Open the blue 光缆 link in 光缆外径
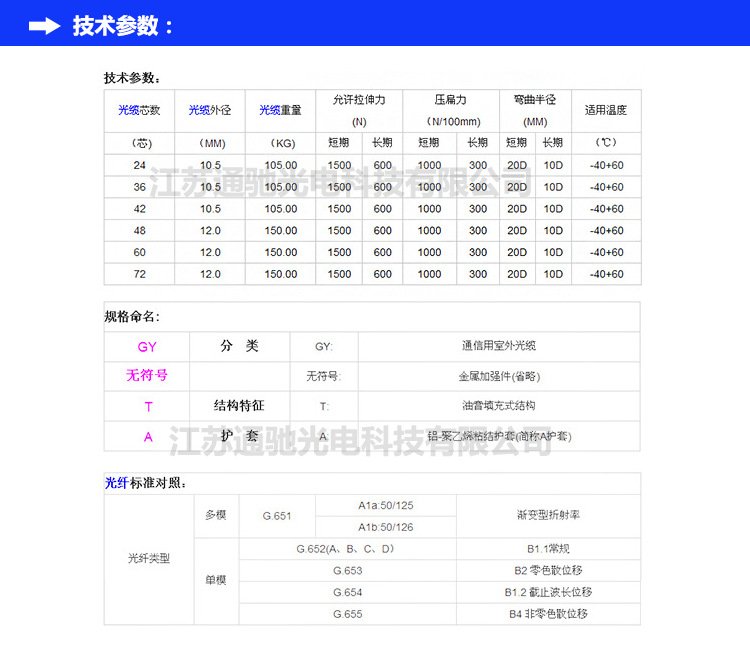The width and height of the screenshot is (750, 650). click(199, 110)
